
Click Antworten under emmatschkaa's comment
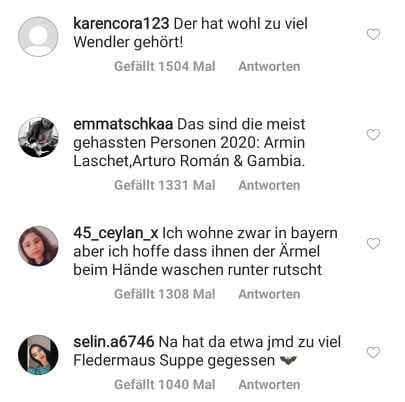tap(269, 185)
